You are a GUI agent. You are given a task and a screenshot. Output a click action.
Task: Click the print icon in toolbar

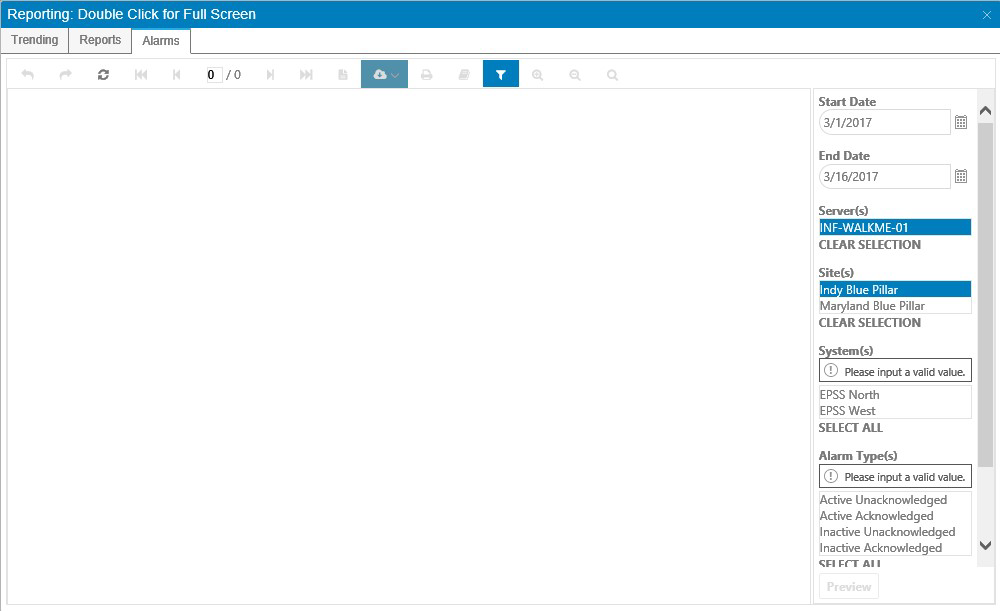427,75
